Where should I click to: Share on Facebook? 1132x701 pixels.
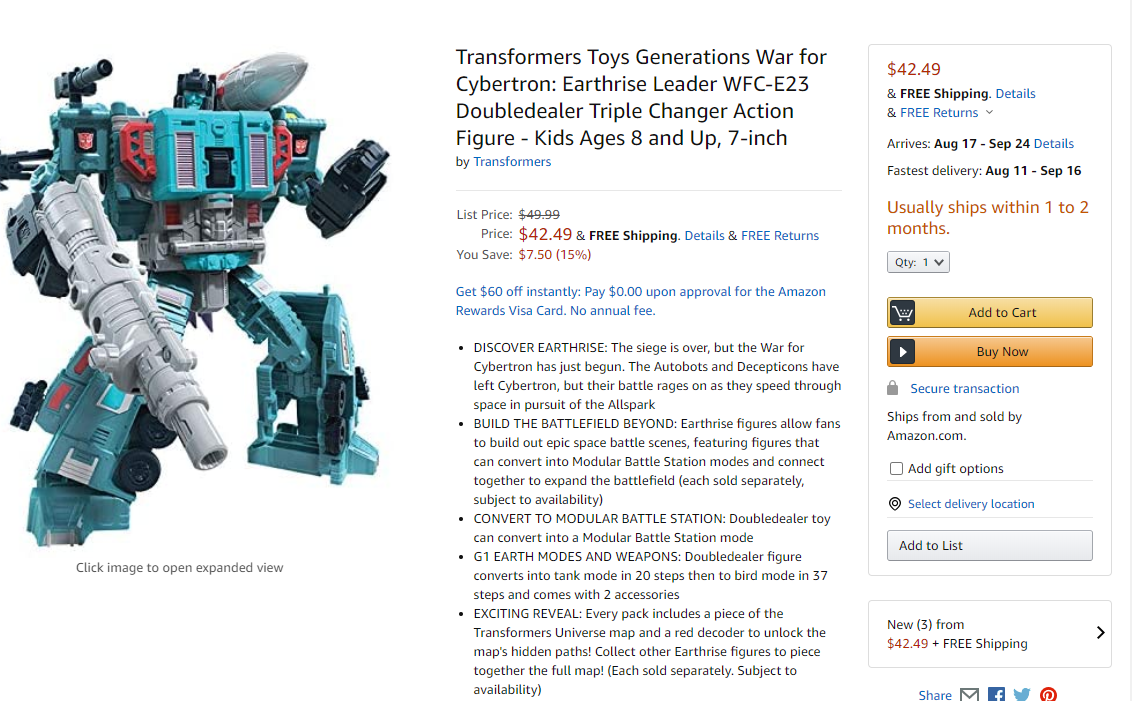tap(996, 695)
